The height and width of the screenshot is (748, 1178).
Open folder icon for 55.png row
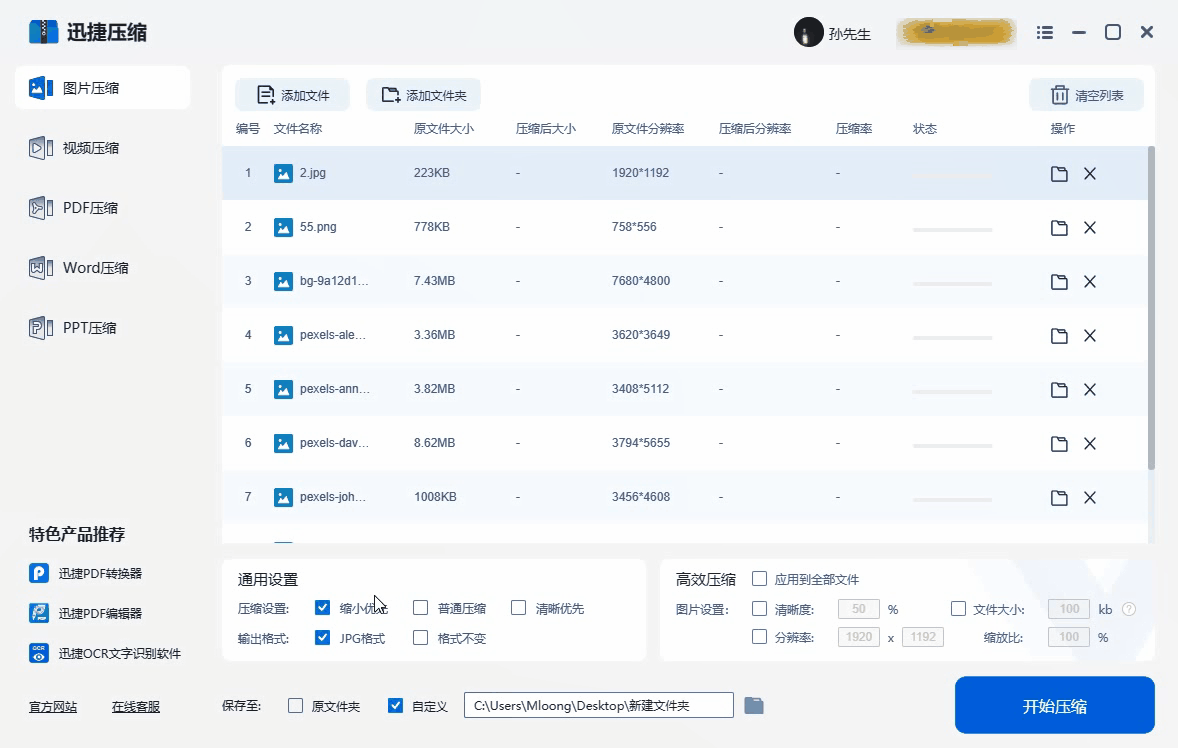pos(1059,228)
